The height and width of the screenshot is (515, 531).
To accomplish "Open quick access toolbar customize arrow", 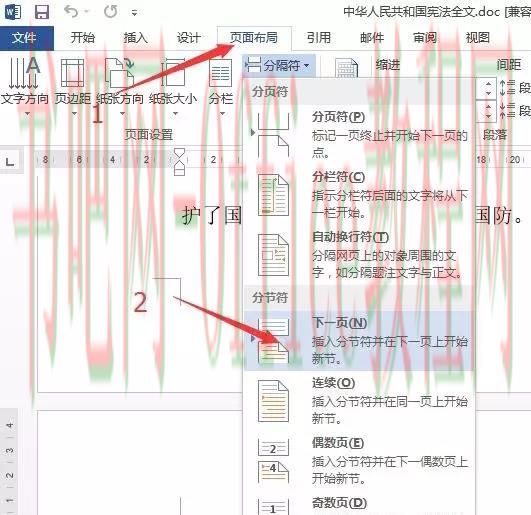I will (134, 13).
